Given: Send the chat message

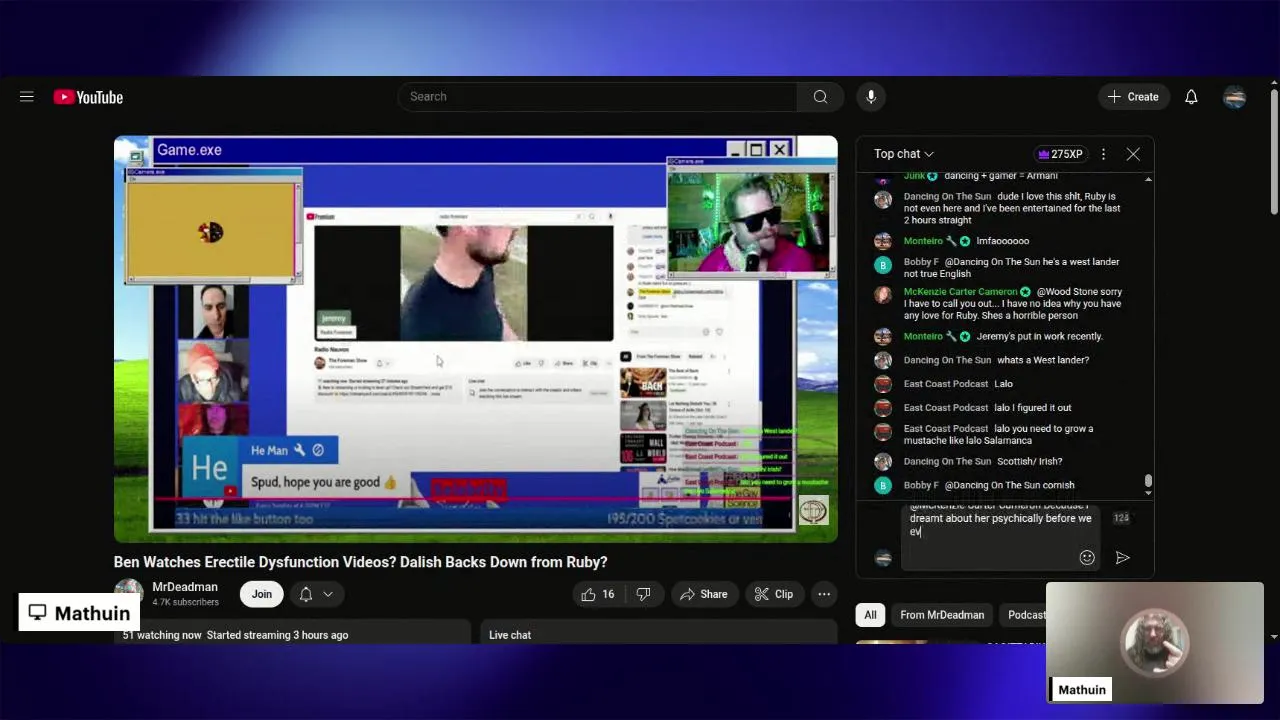Looking at the screenshot, I should pos(1123,558).
